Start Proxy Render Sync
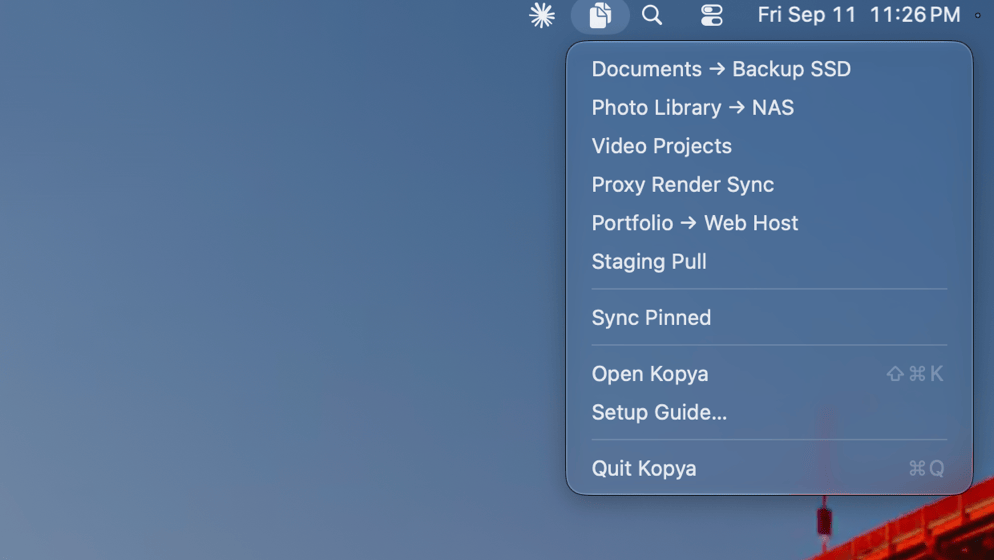Image resolution: width=994 pixels, height=560 pixels. 769,185
